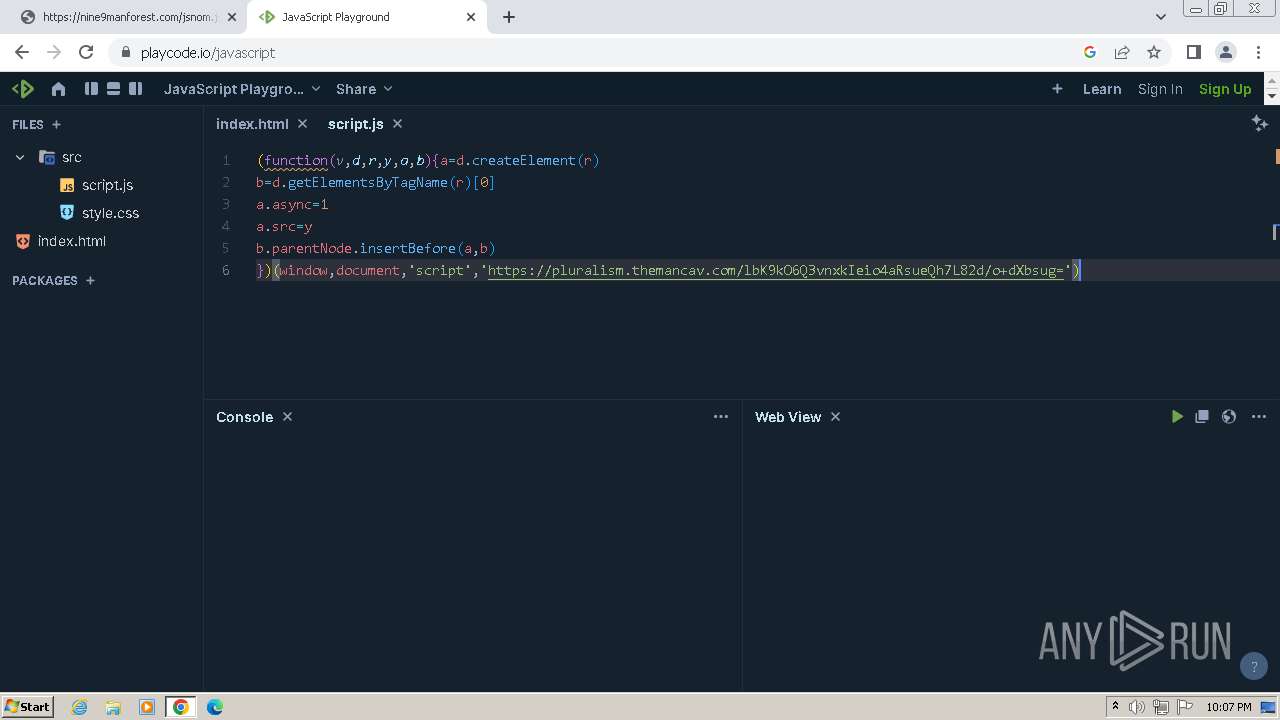The image size is (1280, 720).
Task: Open style.css in the file tree
Action: coord(110,213)
